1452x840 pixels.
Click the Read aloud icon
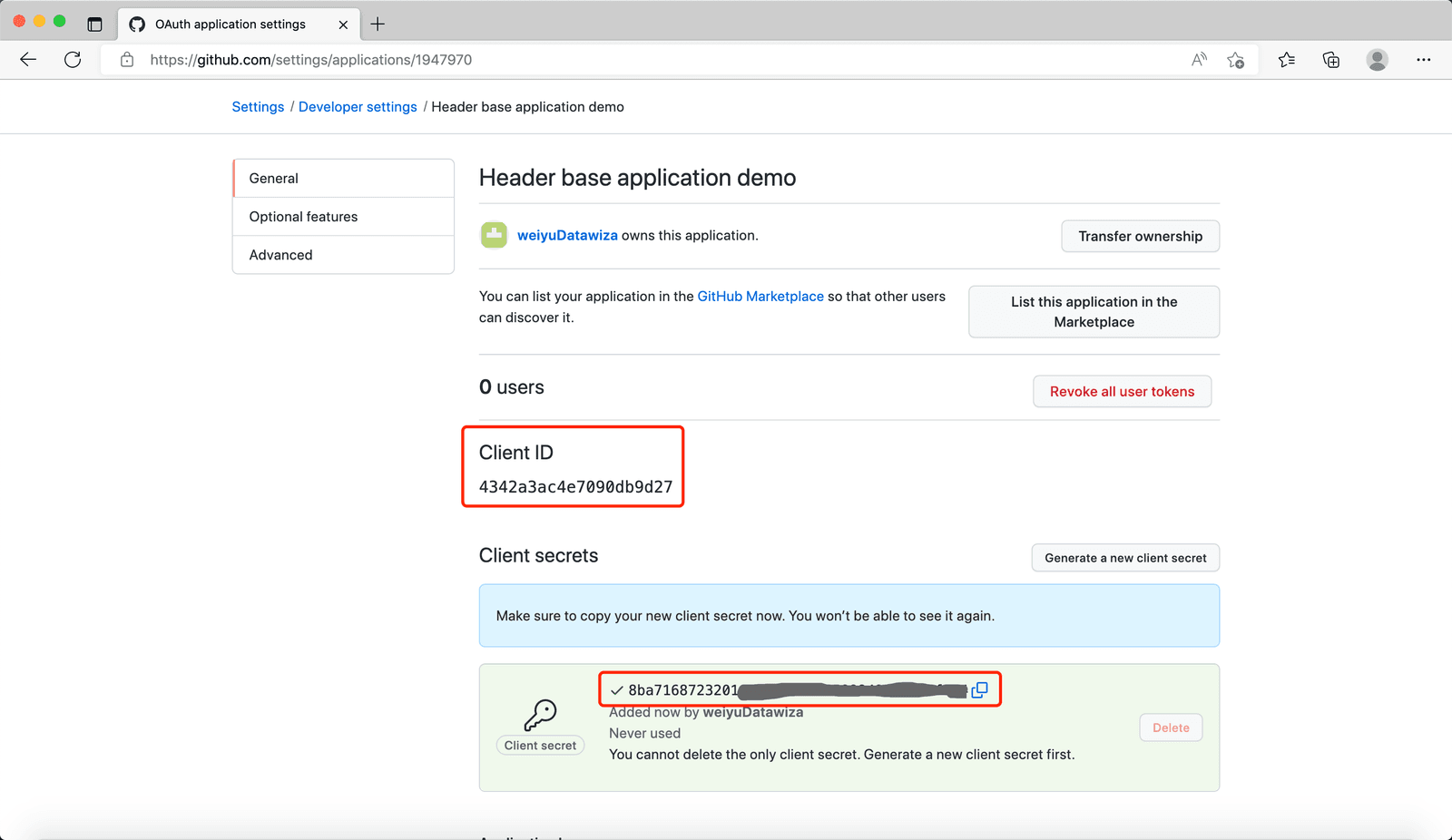(1199, 60)
